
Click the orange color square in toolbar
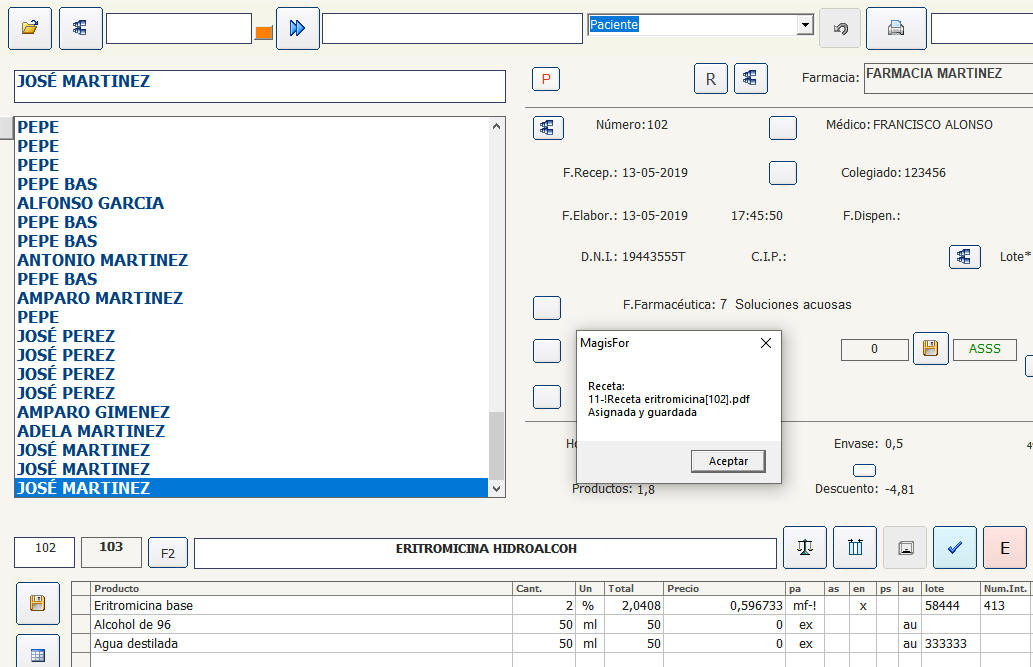[264, 33]
